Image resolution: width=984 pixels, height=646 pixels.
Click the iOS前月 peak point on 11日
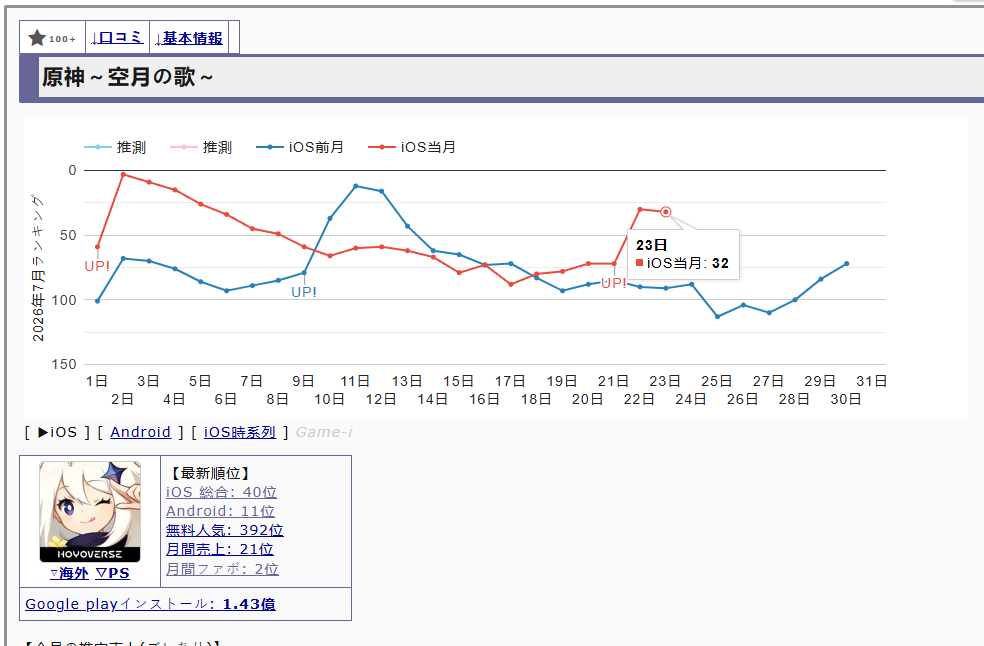[x=356, y=186]
